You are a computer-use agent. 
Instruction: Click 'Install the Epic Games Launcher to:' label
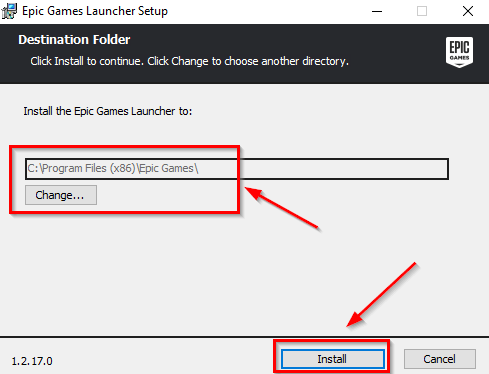(x=108, y=111)
